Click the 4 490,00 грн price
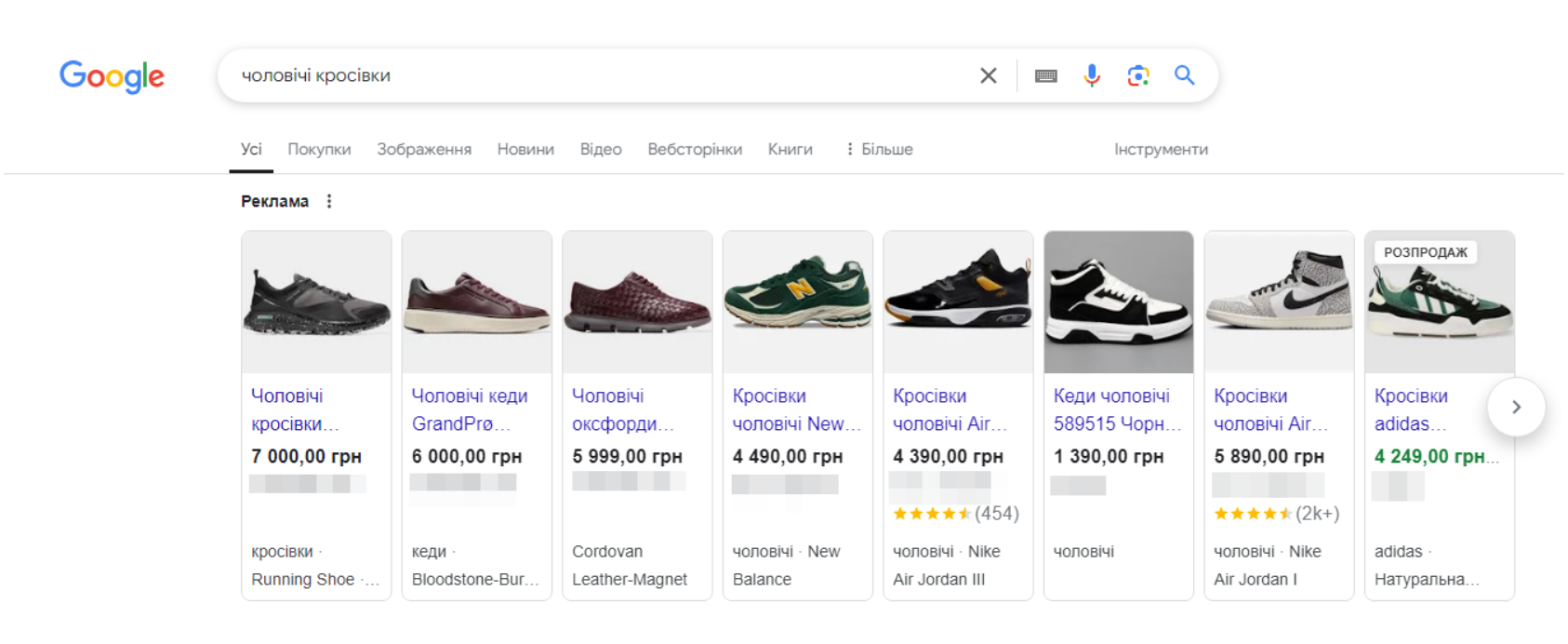 [788, 457]
